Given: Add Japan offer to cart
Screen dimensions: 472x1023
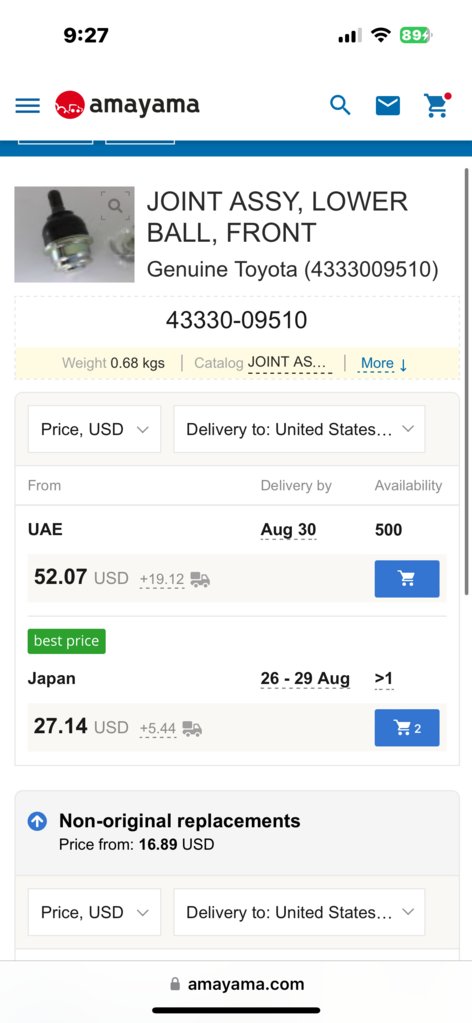Looking at the screenshot, I should (x=407, y=727).
